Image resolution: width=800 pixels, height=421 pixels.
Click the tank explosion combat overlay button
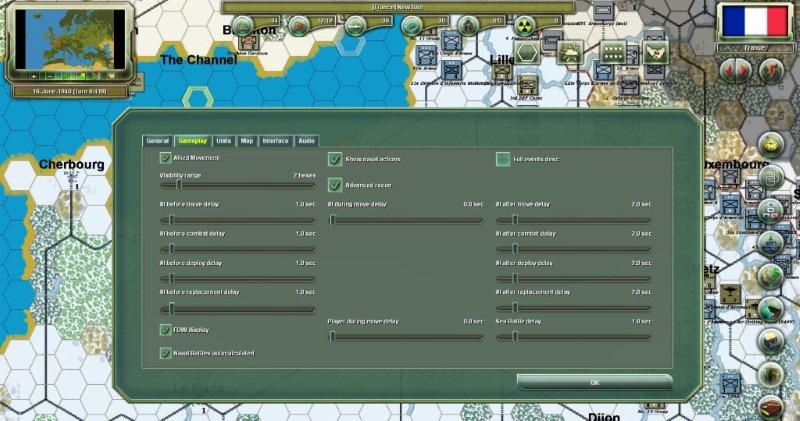click(x=570, y=52)
